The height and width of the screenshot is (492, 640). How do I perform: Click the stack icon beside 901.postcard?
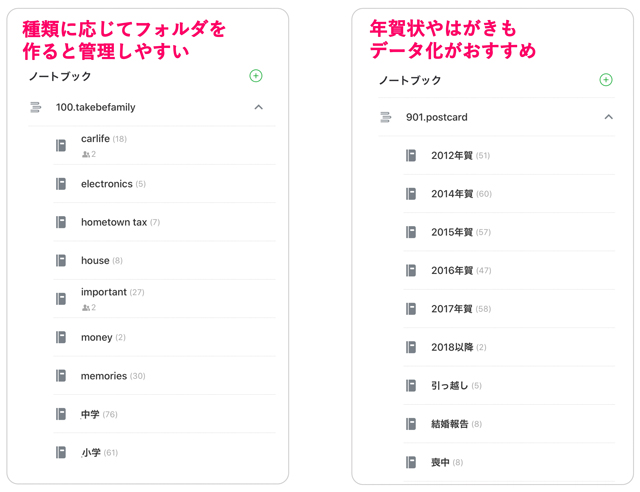(x=385, y=117)
